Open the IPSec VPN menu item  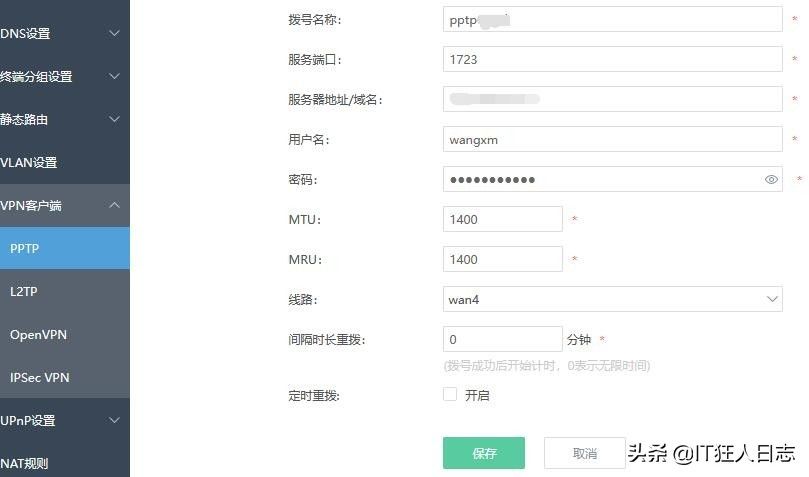point(64,378)
